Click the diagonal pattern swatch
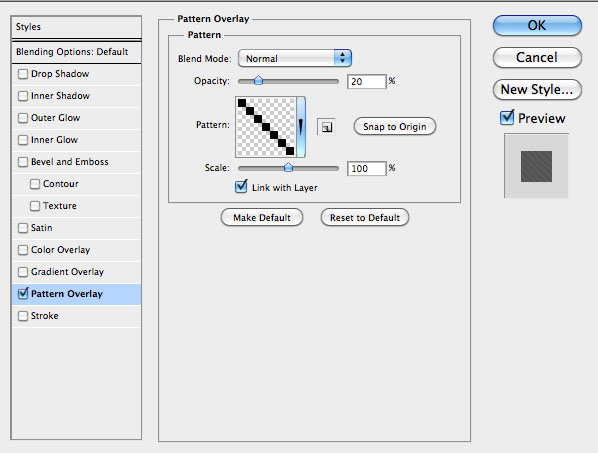 point(266,127)
